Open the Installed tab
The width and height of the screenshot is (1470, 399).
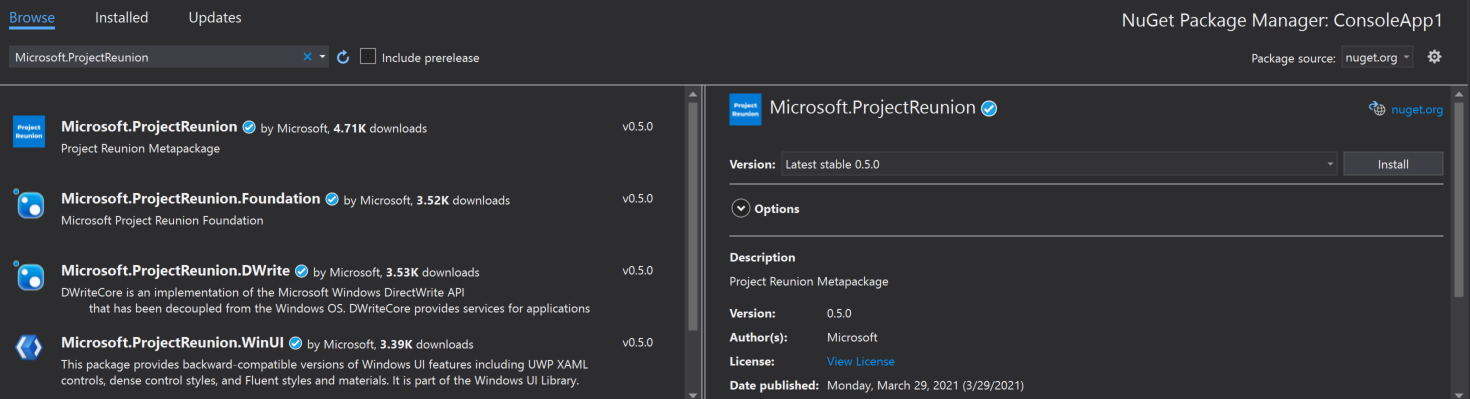121,17
